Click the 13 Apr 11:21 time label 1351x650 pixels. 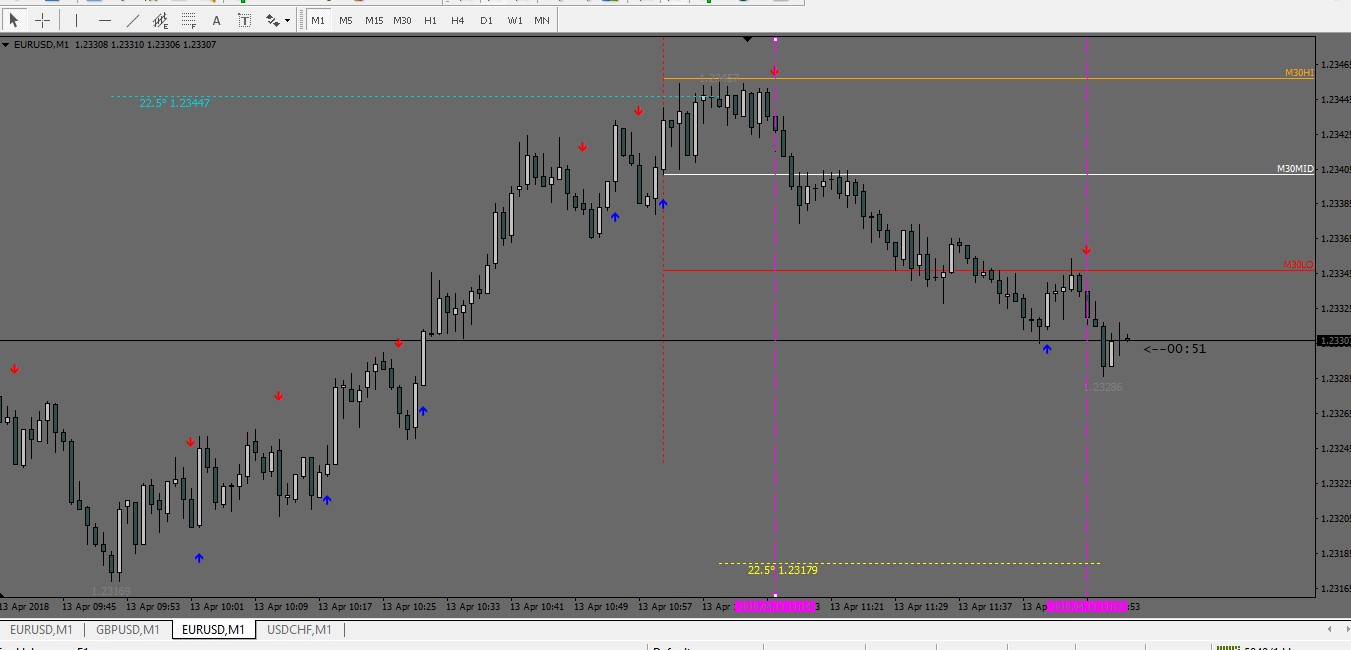857,606
